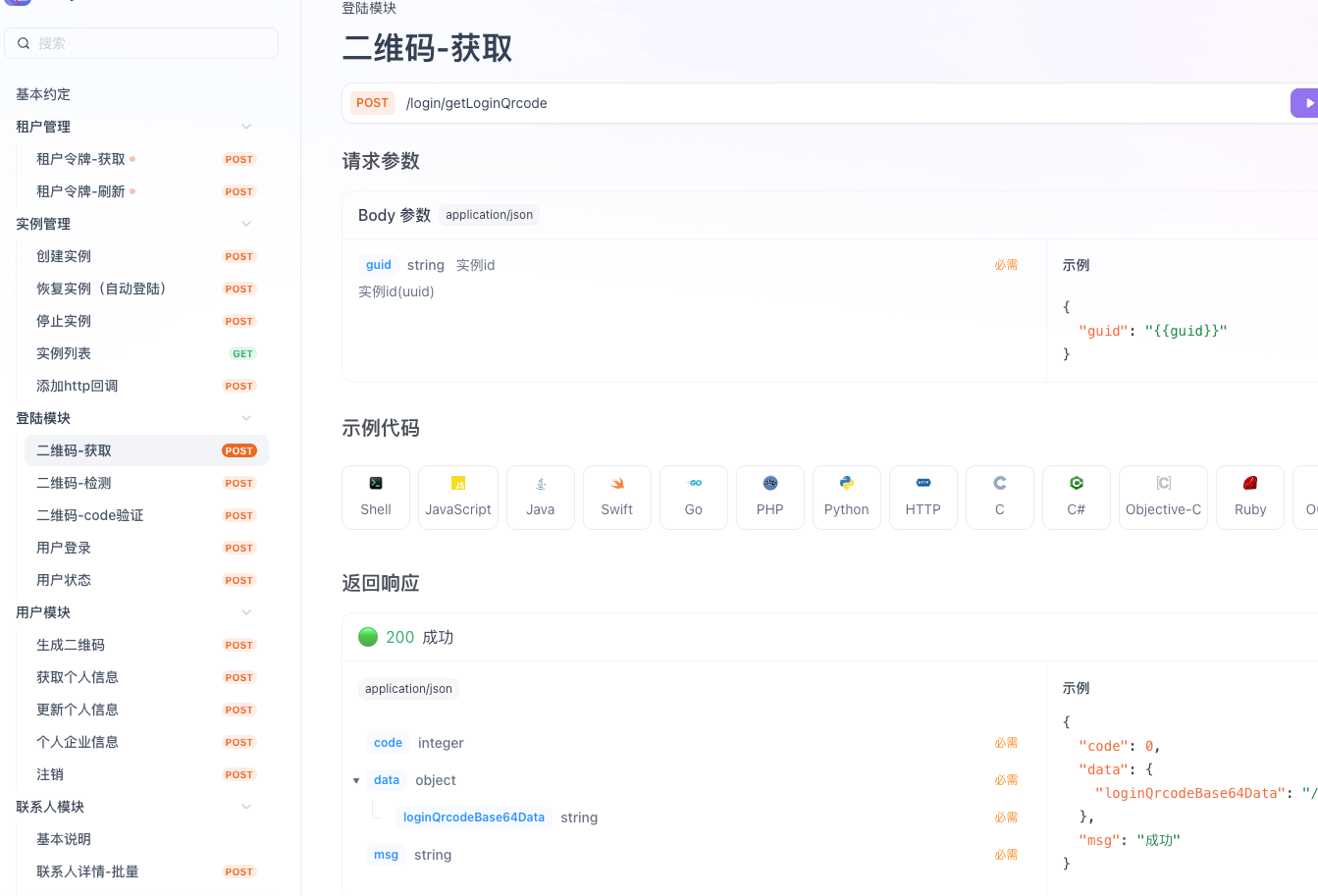View the Go sample code
1318x896 pixels.
(x=693, y=497)
